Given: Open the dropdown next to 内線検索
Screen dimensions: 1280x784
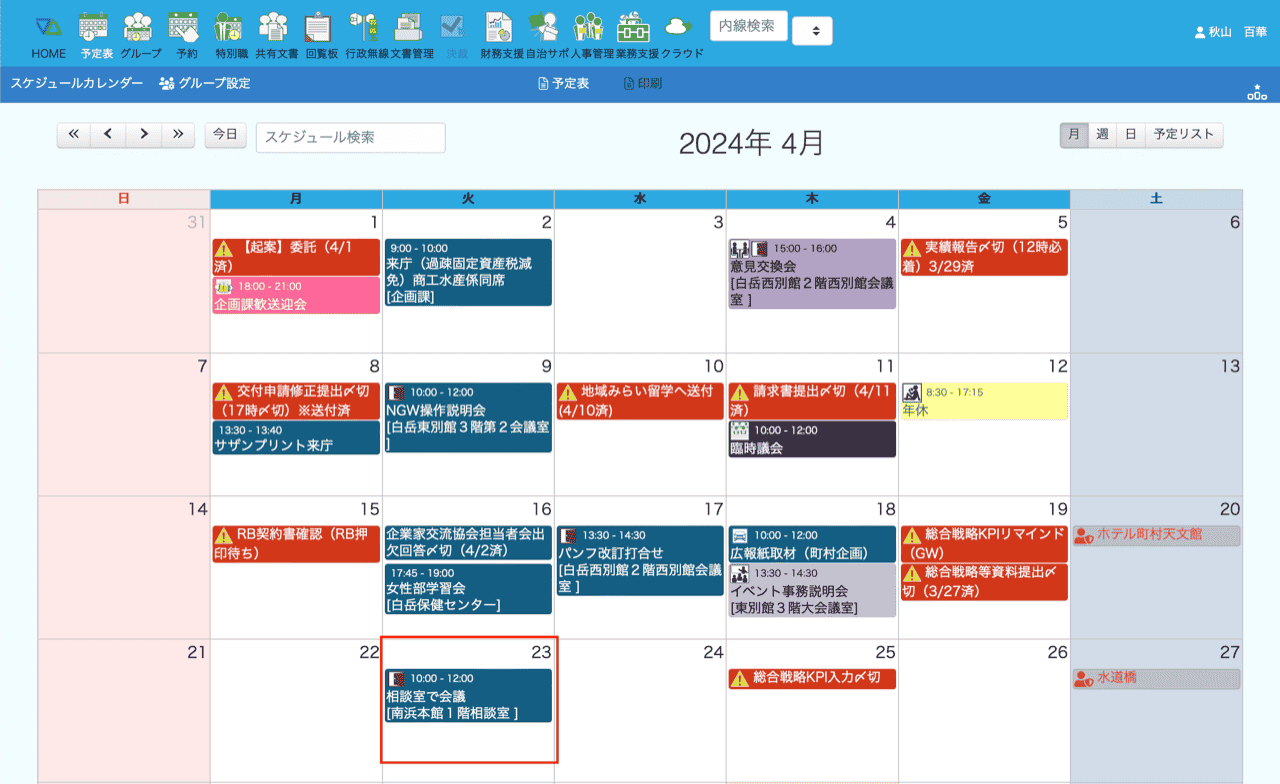Looking at the screenshot, I should click(x=813, y=32).
